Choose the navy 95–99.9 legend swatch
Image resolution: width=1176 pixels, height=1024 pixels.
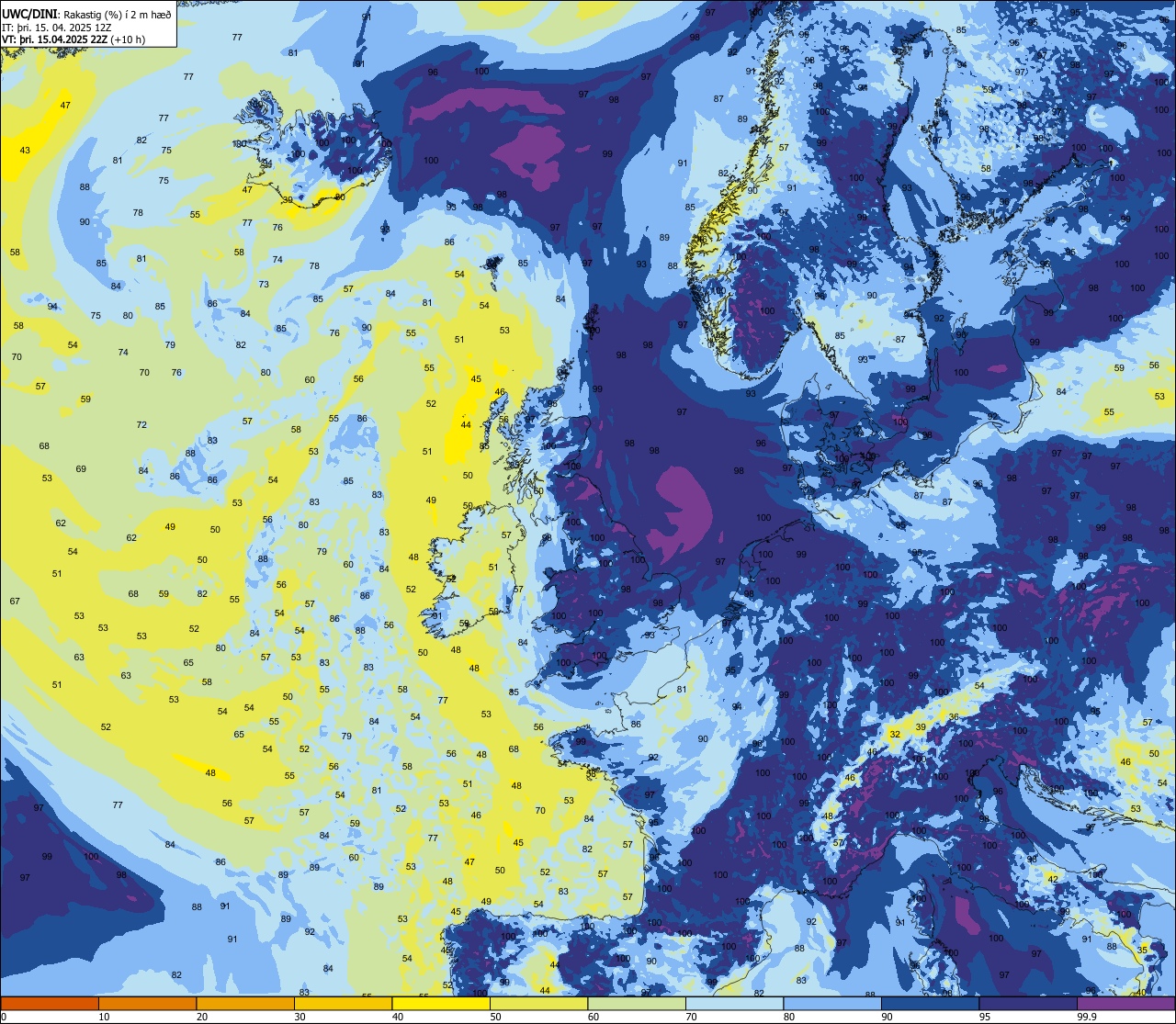tap(1028, 1003)
